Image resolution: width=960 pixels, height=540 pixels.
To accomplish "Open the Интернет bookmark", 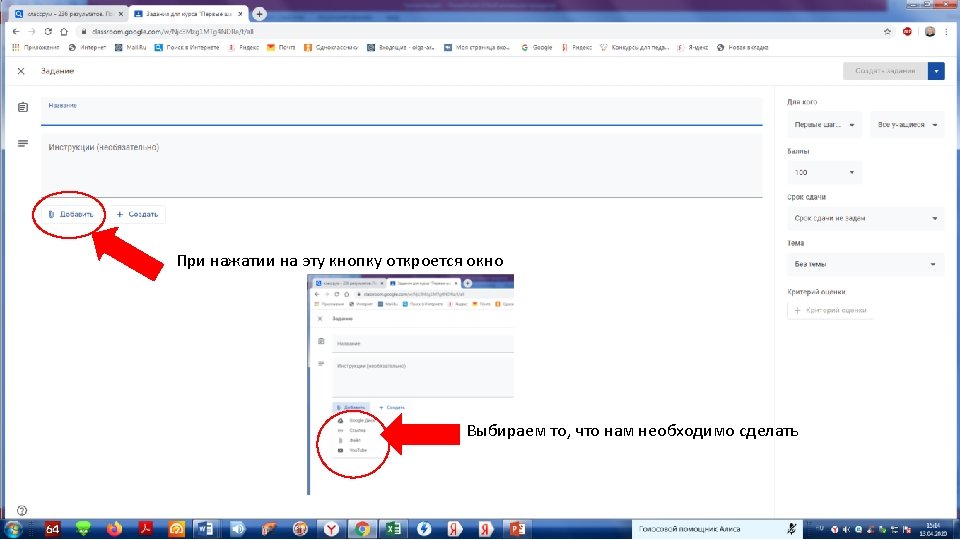I will [87, 47].
